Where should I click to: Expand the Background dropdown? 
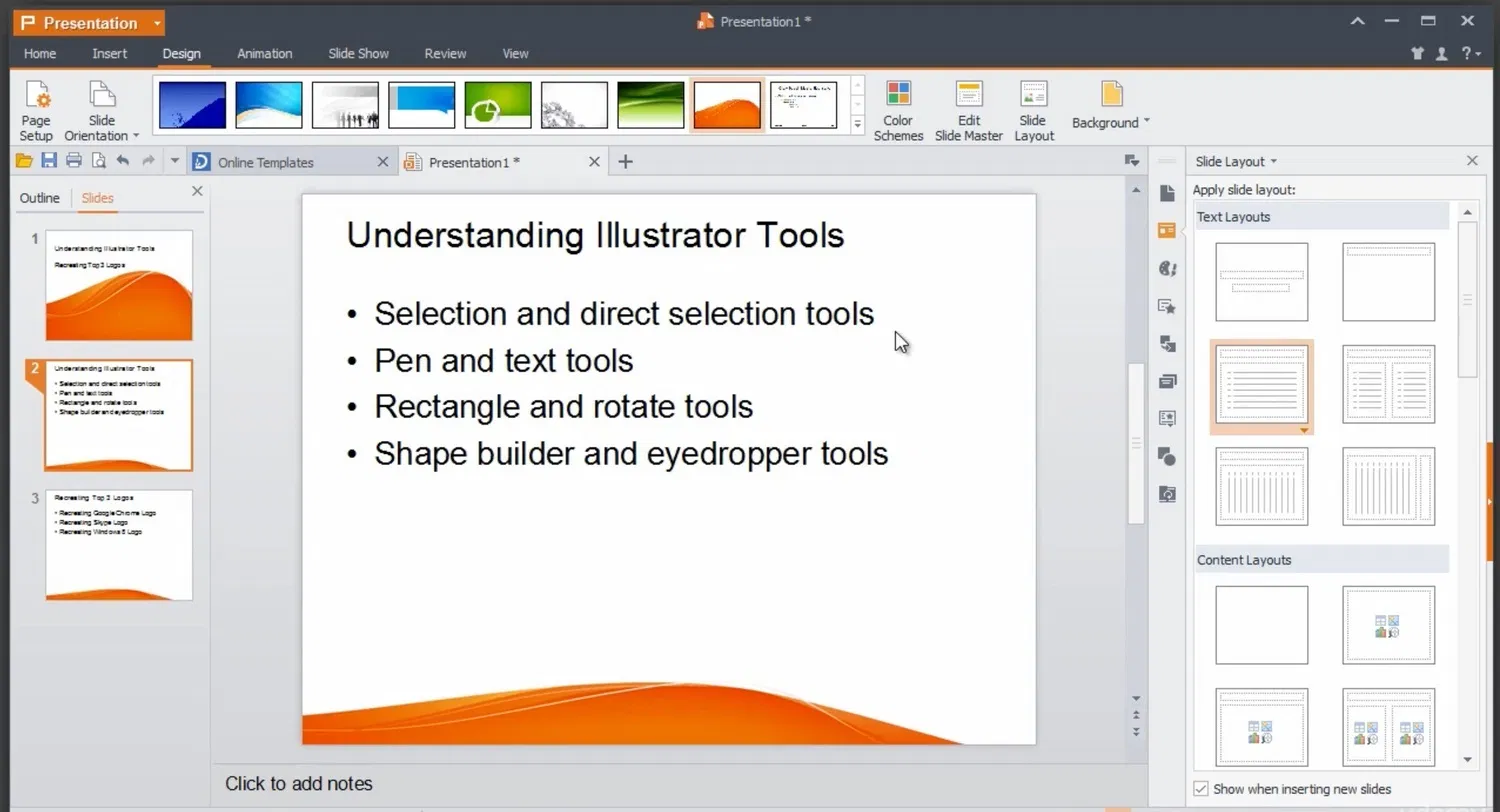click(x=1146, y=122)
